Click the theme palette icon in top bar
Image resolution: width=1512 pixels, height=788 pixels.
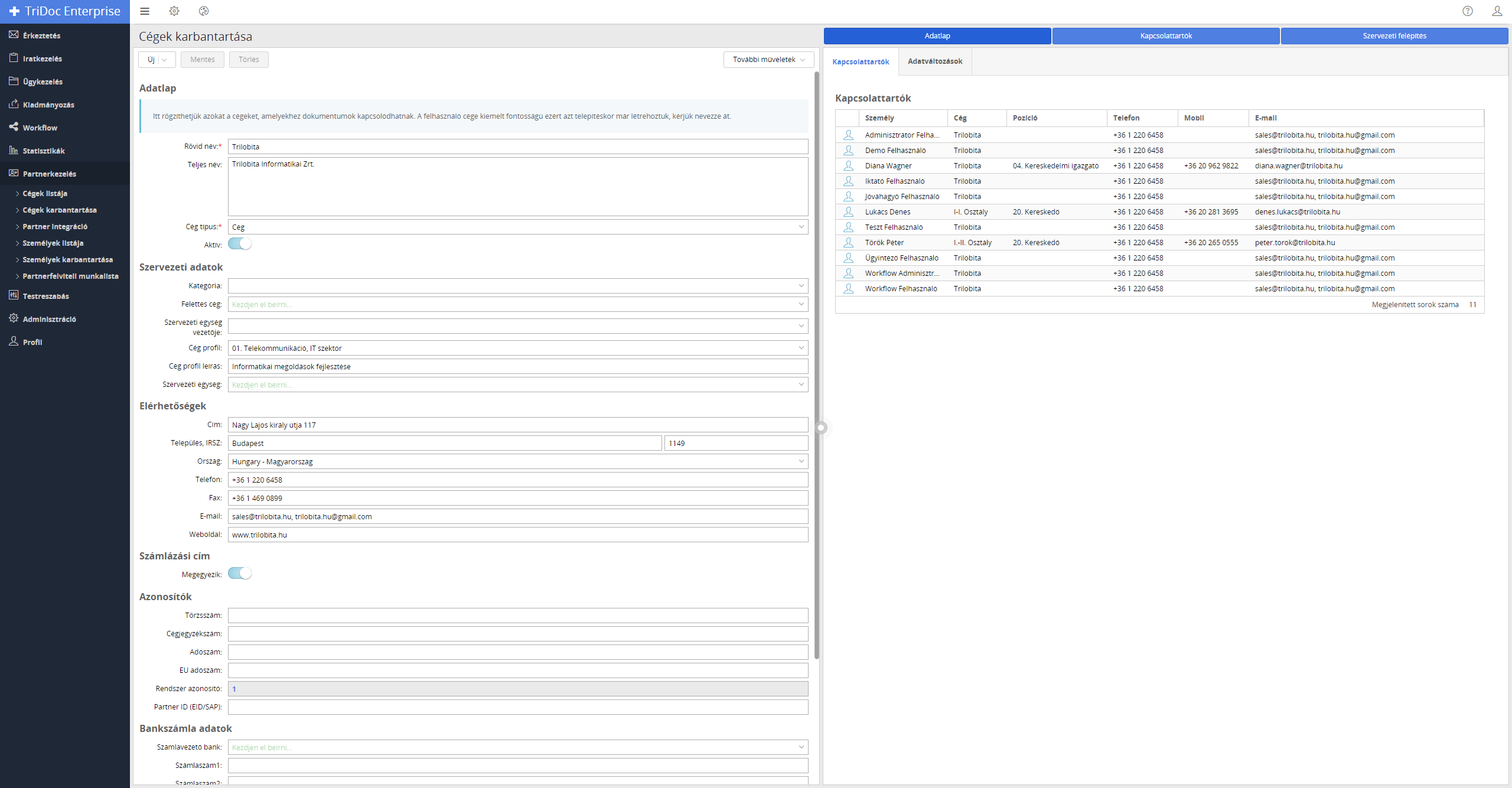204,11
